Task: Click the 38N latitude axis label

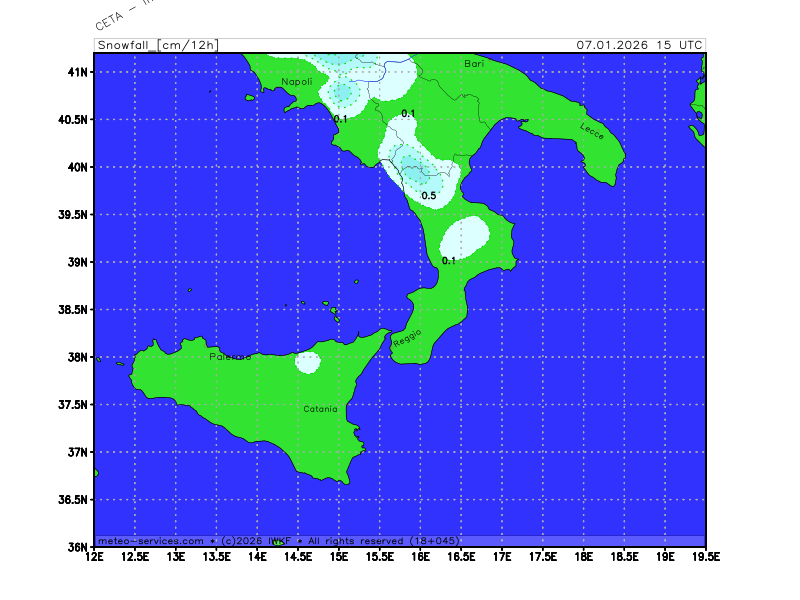Action: tap(78, 357)
